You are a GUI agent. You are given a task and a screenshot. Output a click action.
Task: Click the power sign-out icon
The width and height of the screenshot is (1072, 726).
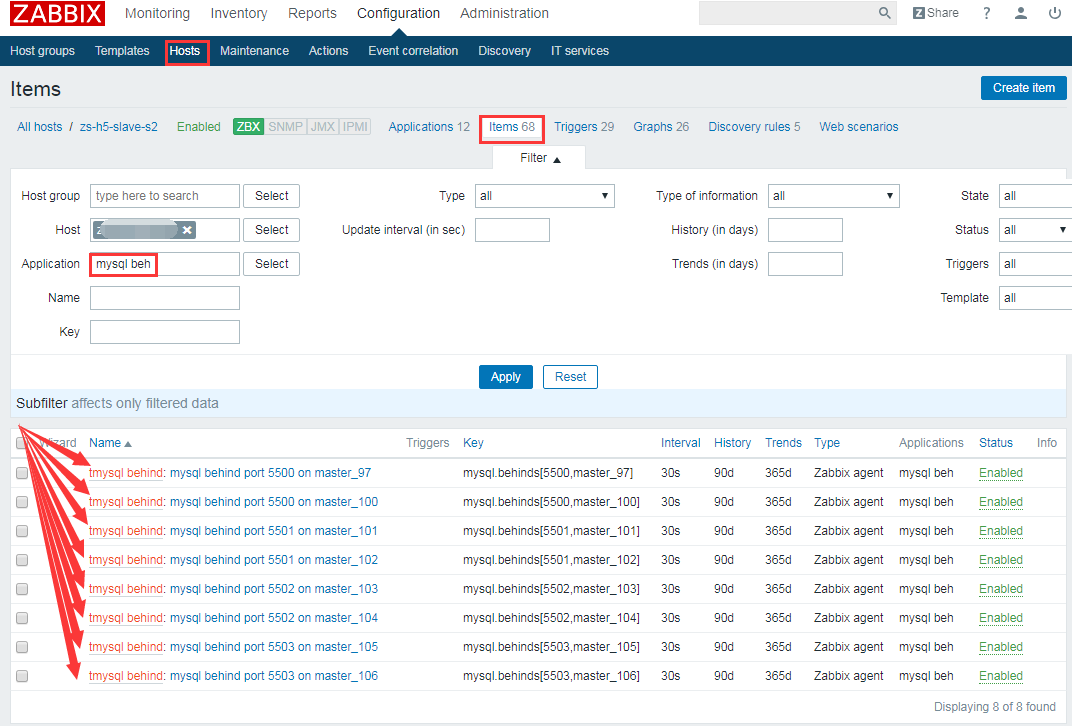tap(1055, 13)
